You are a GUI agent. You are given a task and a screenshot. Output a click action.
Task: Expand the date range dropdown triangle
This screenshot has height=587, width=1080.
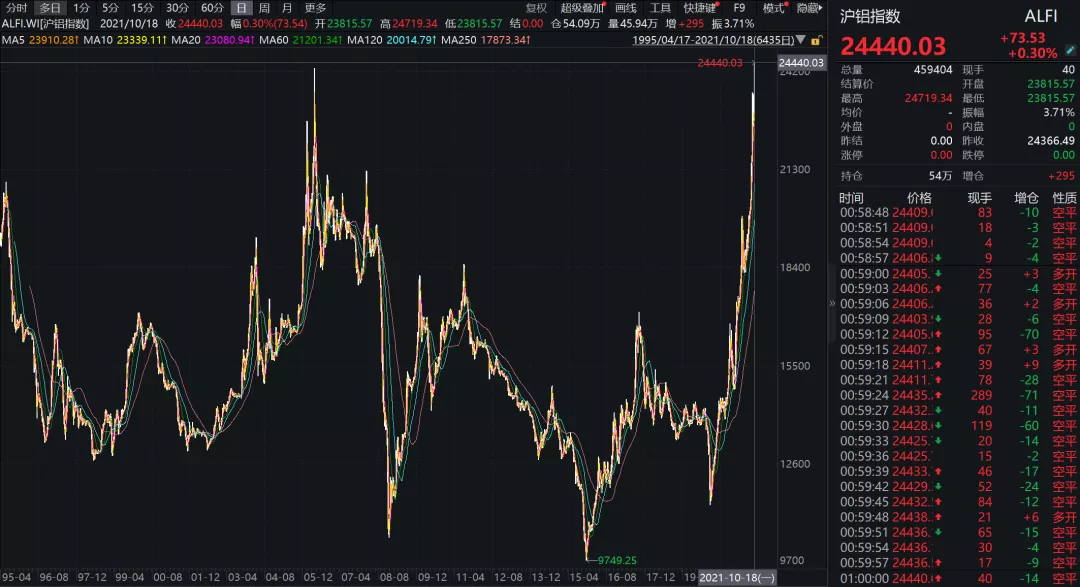(801, 41)
